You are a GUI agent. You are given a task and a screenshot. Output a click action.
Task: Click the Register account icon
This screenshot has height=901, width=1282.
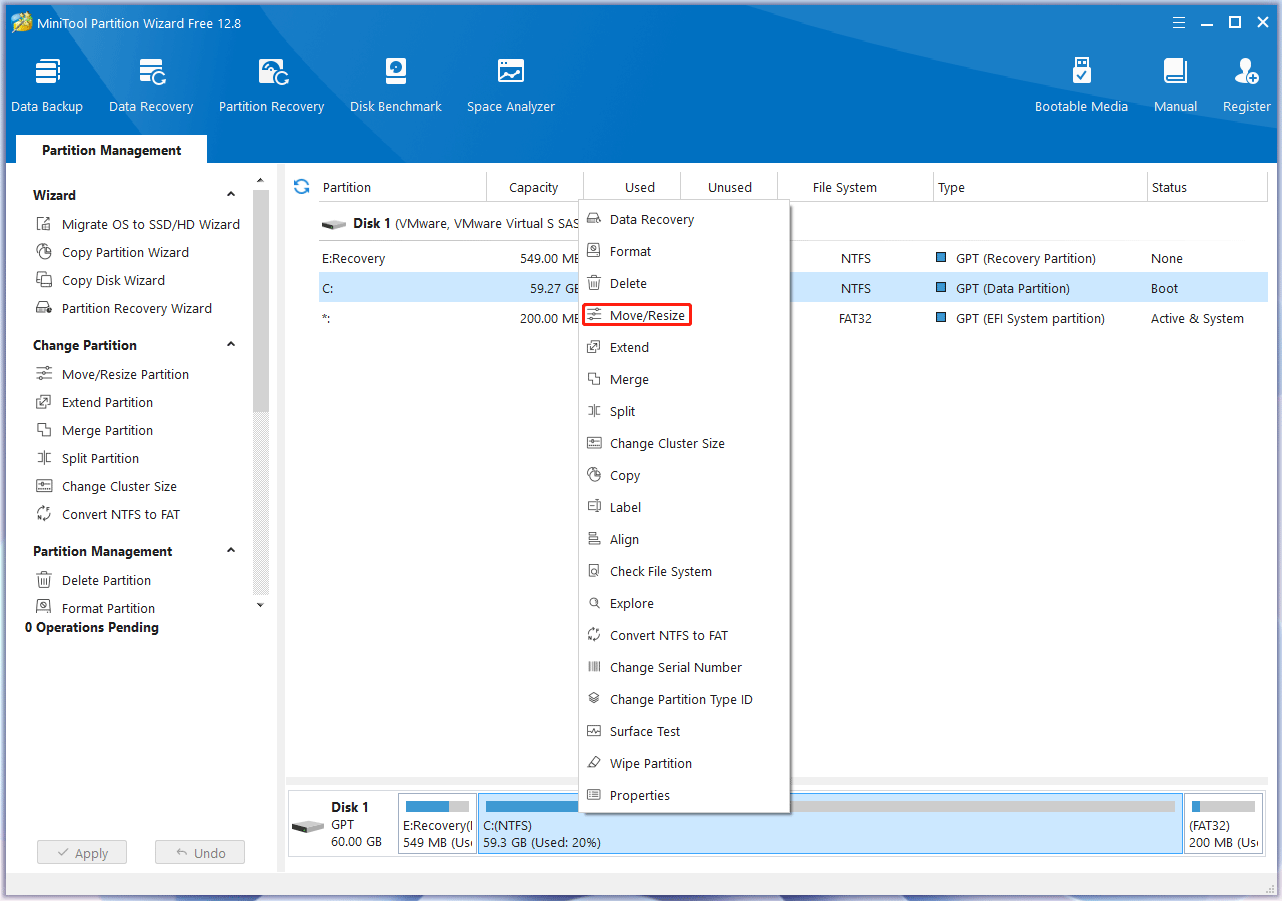tap(1246, 84)
